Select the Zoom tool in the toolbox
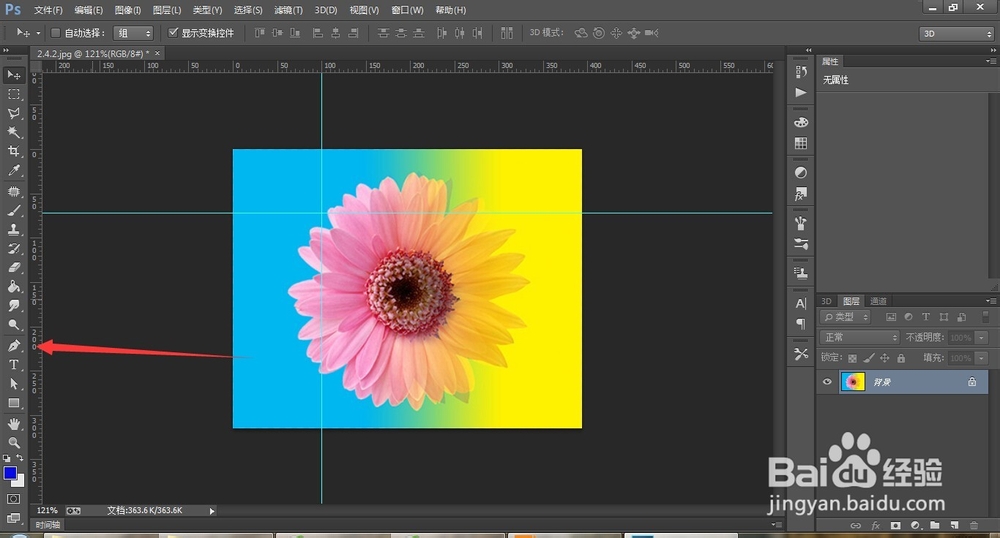The width and height of the screenshot is (1000, 538). coord(14,442)
